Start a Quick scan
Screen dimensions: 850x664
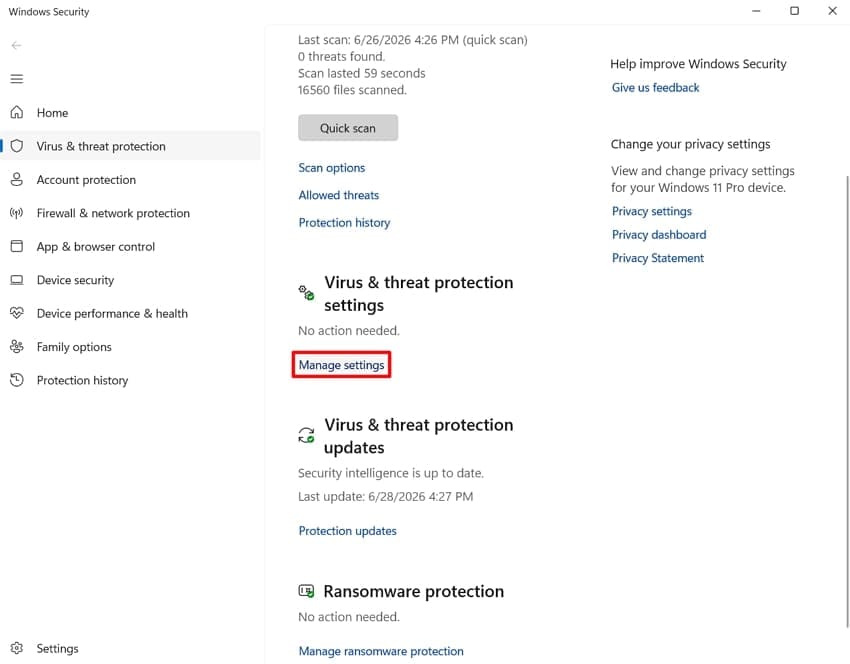(x=347, y=128)
